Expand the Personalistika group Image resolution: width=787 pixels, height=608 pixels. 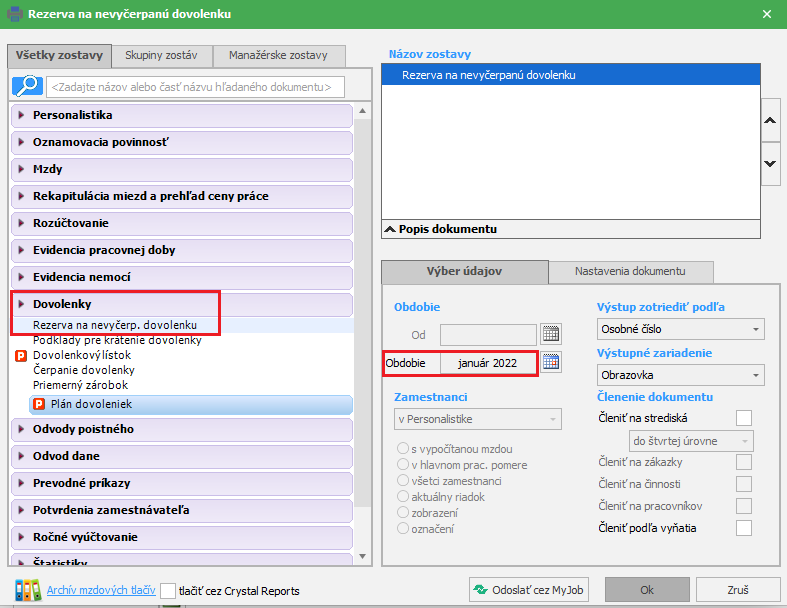182,115
